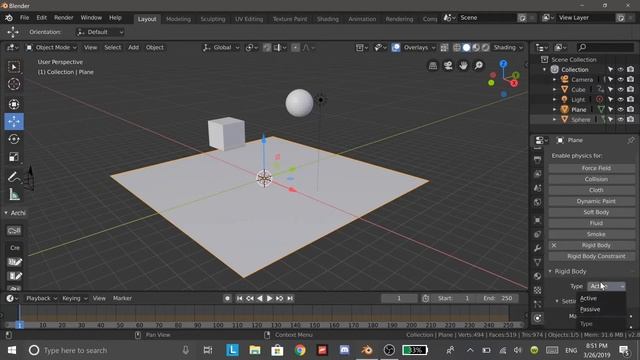Switch to rendered viewport shading mode

[485, 48]
